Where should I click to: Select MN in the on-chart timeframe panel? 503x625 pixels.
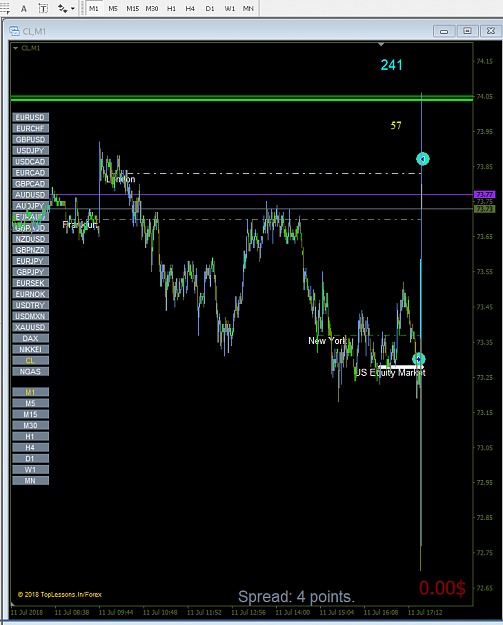coord(30,481)
